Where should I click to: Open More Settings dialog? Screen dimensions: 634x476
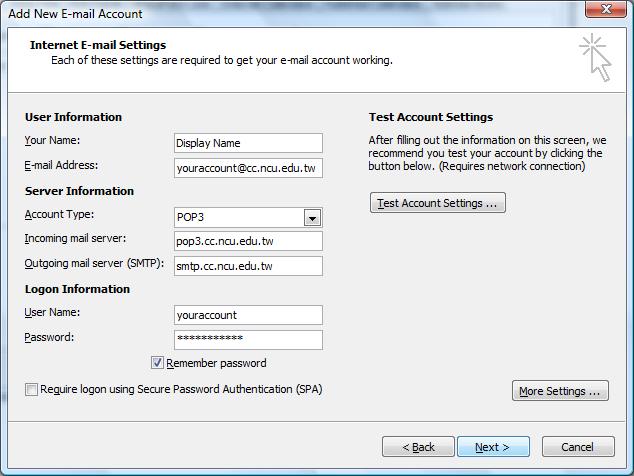560,391
